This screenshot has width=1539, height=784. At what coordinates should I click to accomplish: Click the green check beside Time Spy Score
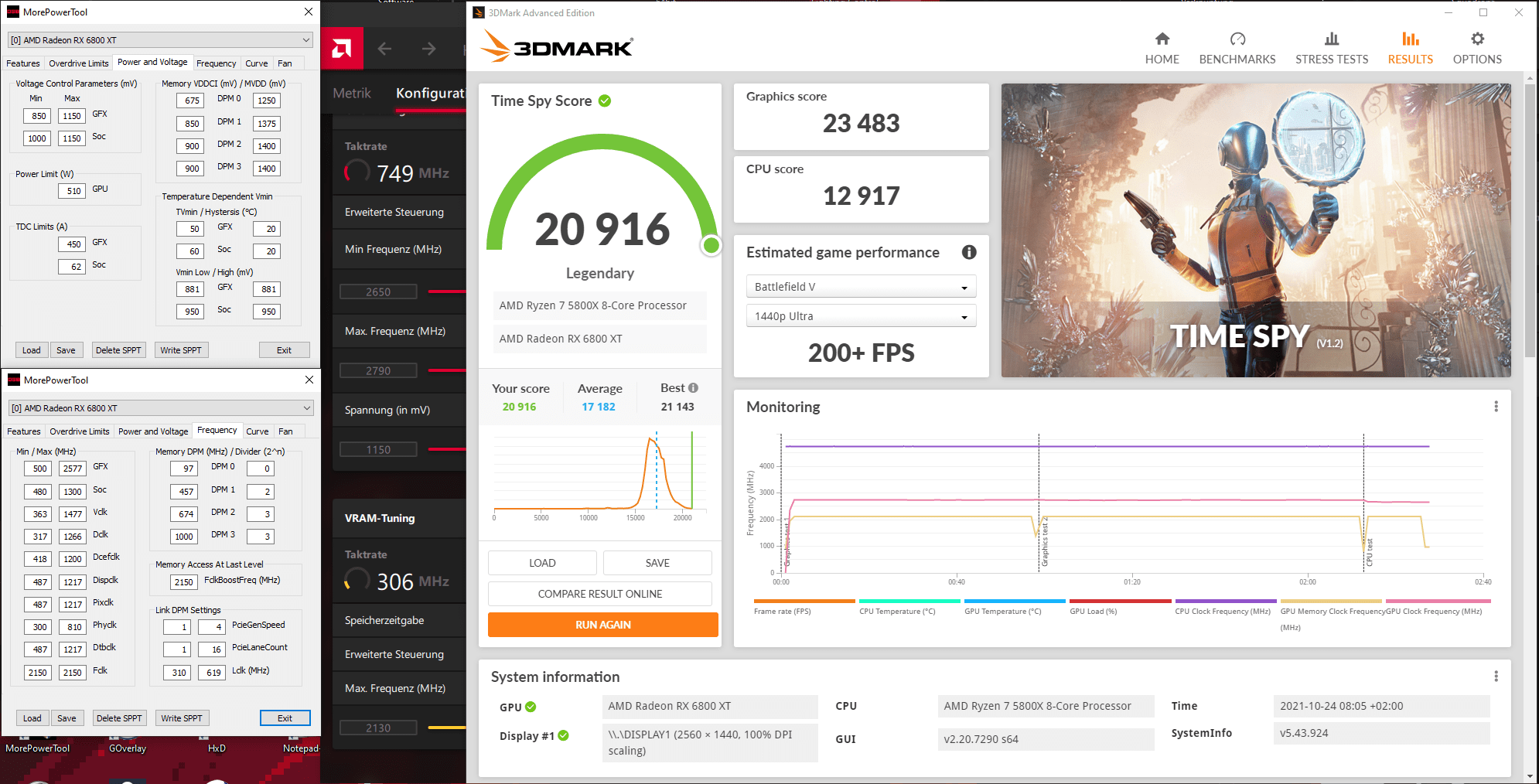pos(605,101)
